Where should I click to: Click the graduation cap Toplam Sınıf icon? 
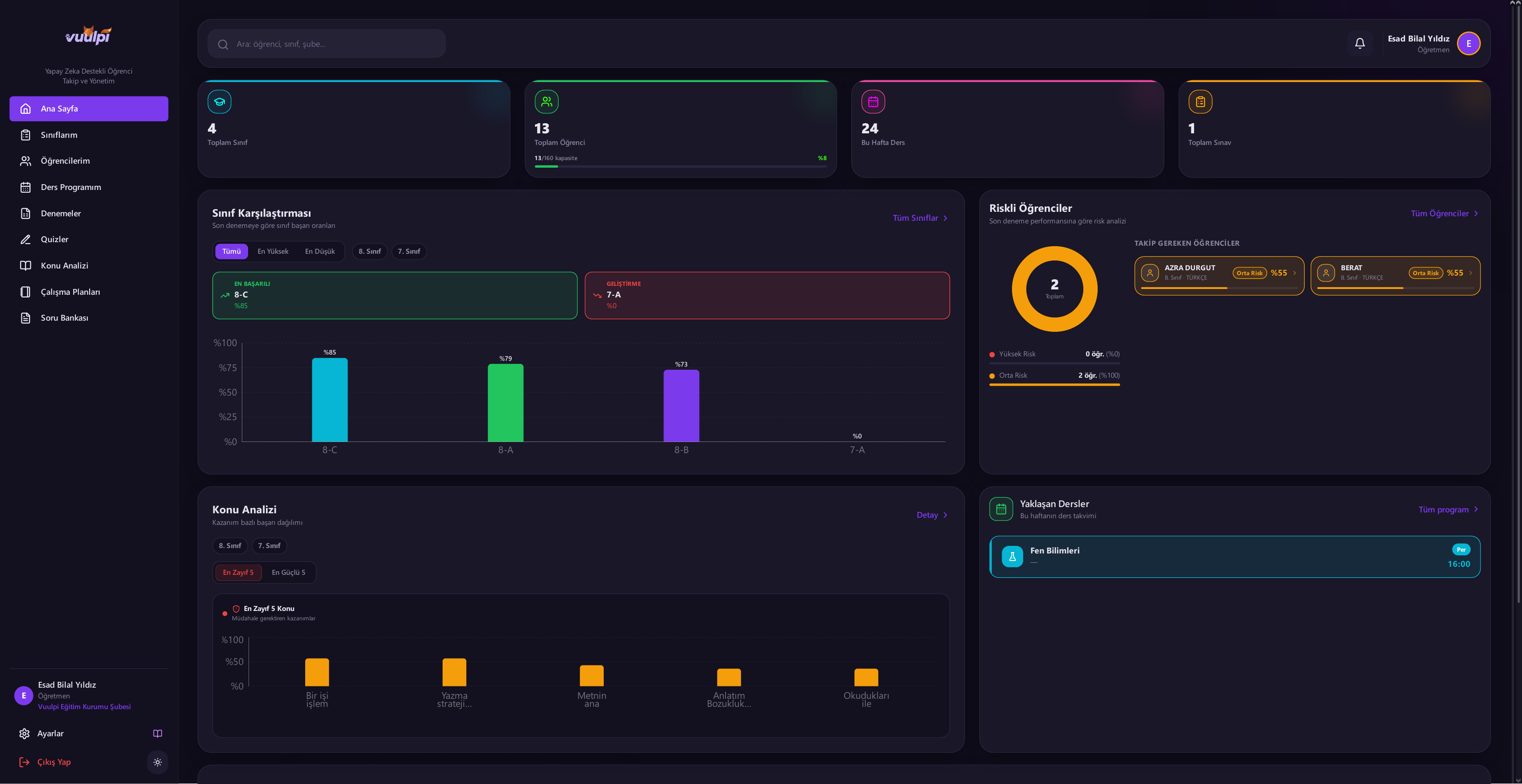pyautogui.click(x=219, y=102)
